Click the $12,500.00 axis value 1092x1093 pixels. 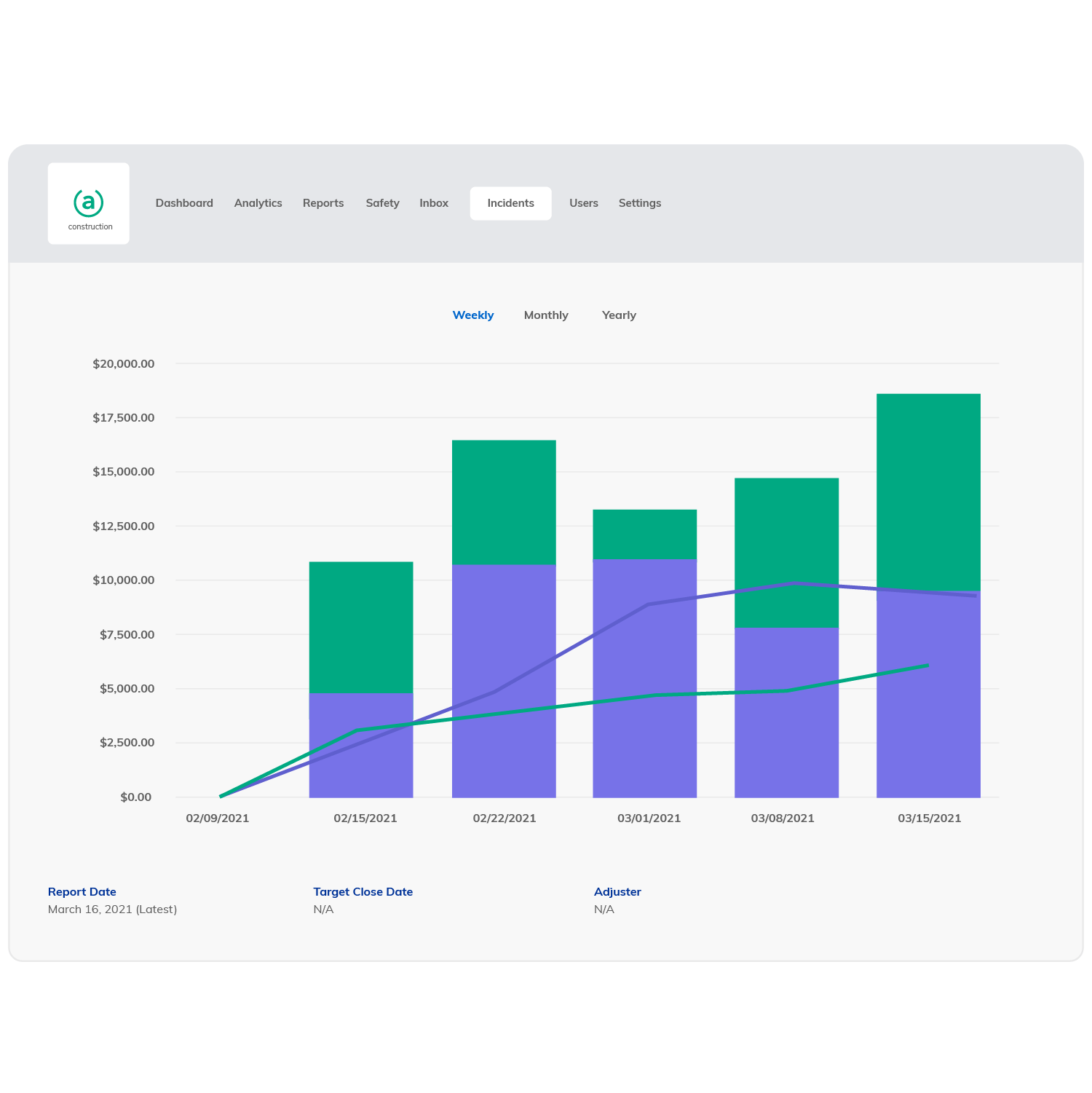click(124, 526)
